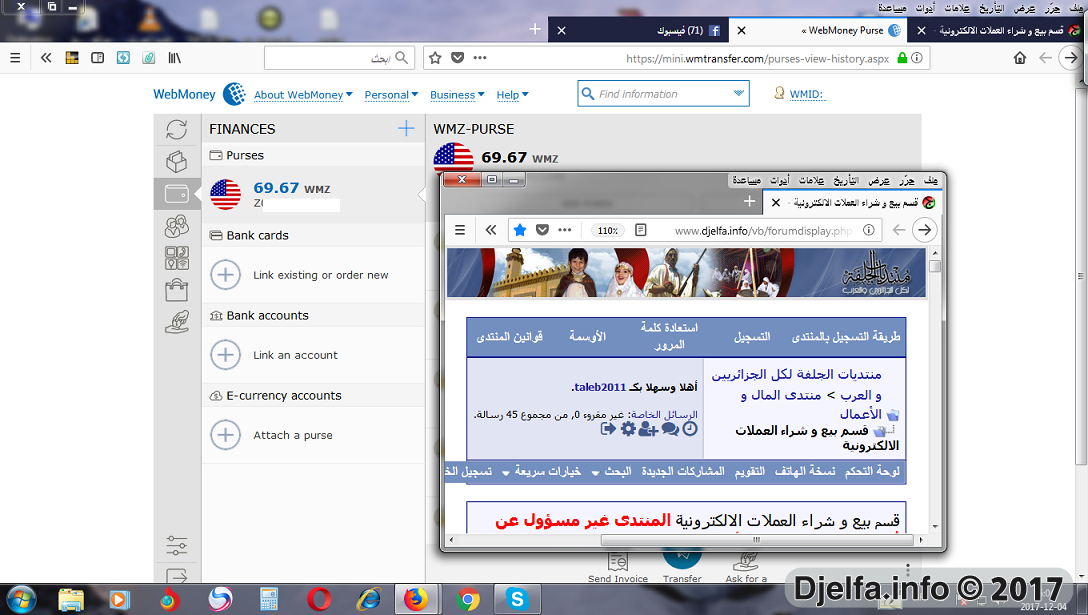The height and width of the screenshot is (615, 1088).
Task: Open the settings sliders icon in WebMoney sidebar
Action: 176,545
